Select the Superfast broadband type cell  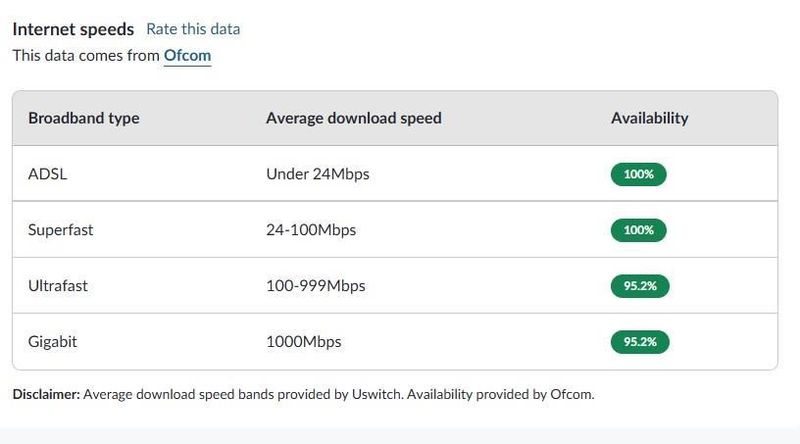(60, 230)
